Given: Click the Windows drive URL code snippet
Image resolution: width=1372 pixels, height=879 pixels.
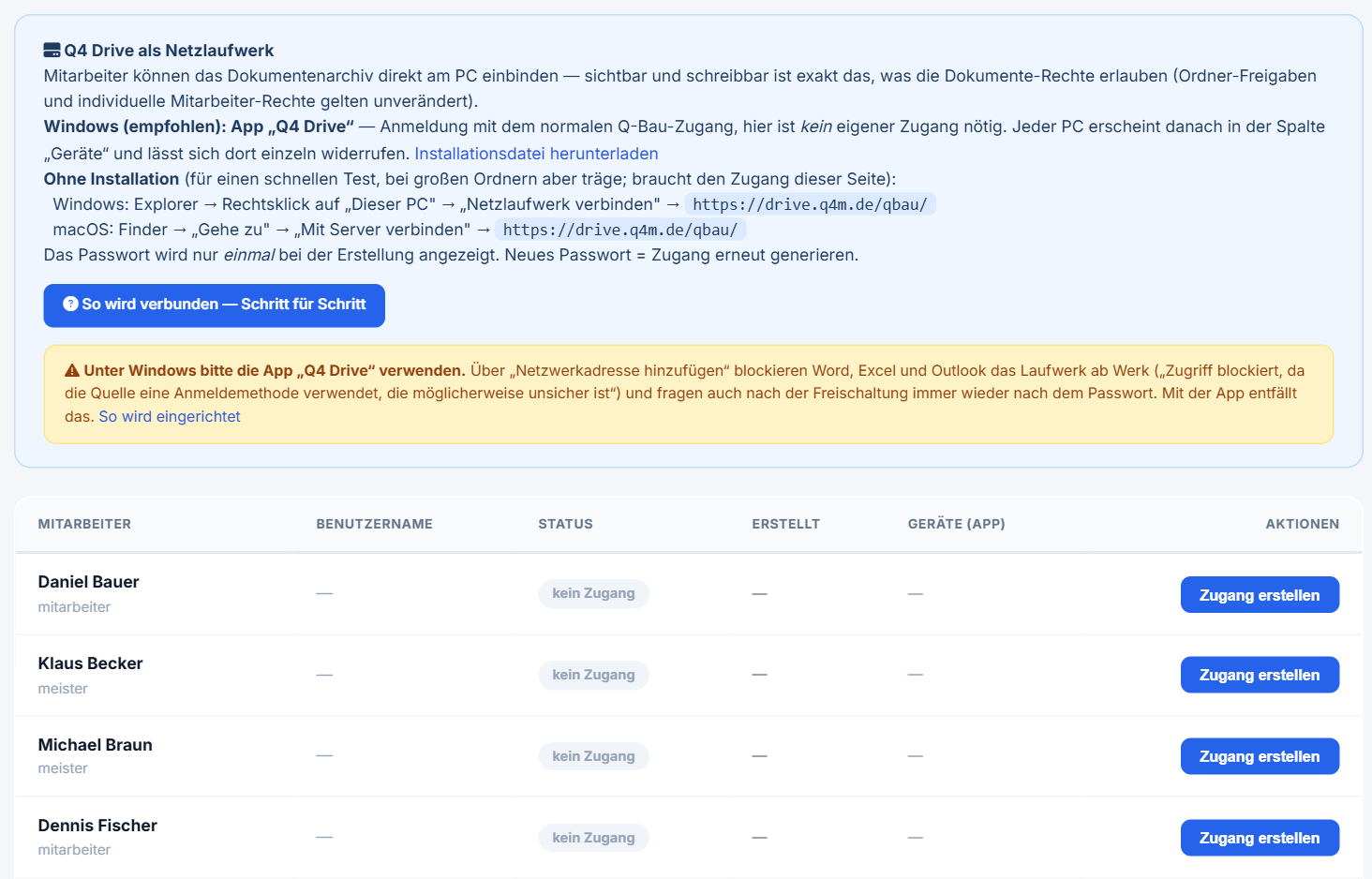Looking at the screenshot, I should coord(810,204).
